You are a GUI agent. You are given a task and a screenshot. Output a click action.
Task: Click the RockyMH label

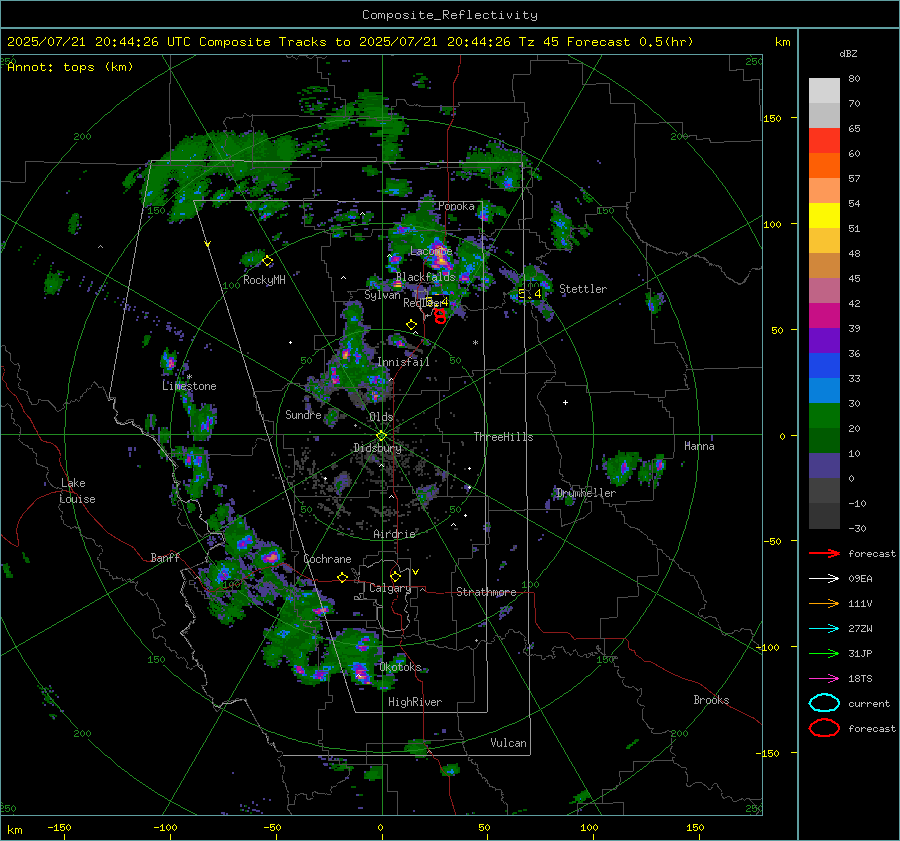264,280
